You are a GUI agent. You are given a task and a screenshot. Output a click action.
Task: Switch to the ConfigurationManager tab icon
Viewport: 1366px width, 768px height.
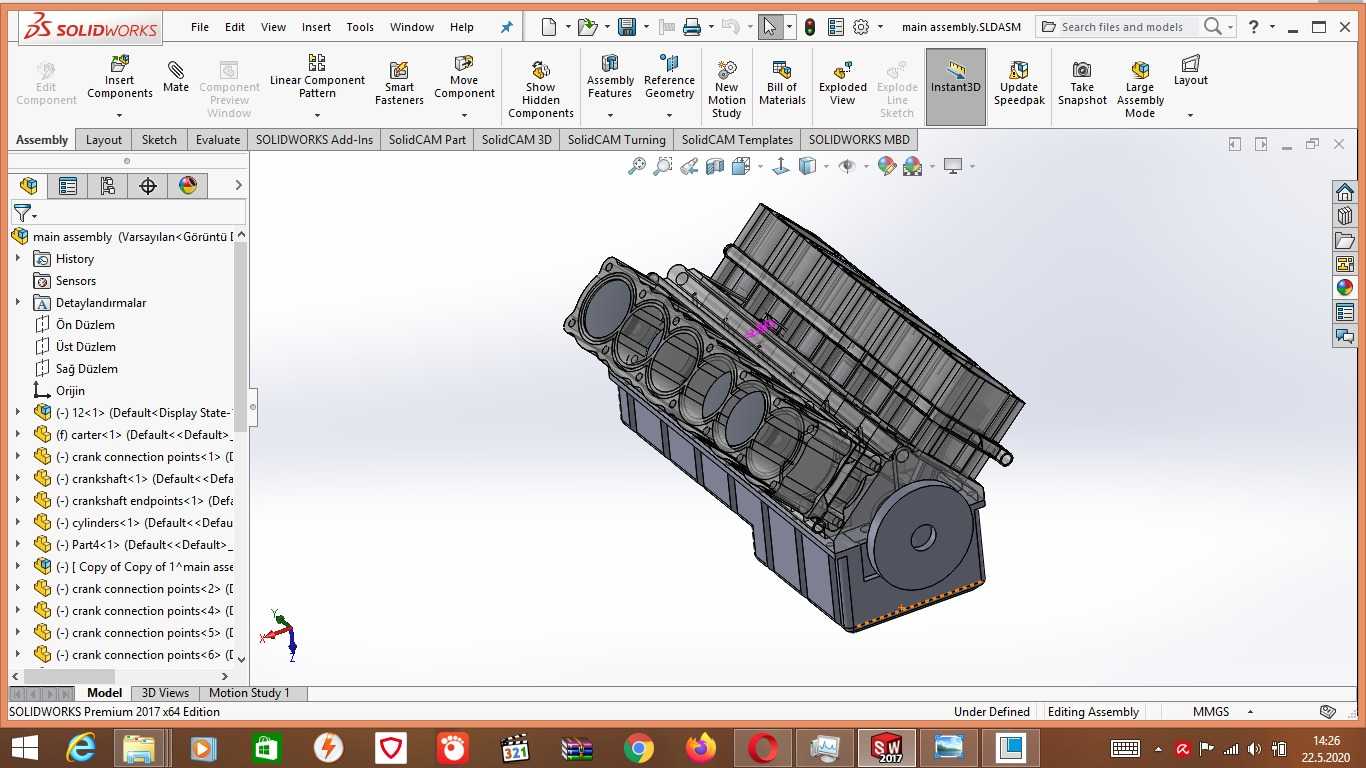click(x=107, y=185)
